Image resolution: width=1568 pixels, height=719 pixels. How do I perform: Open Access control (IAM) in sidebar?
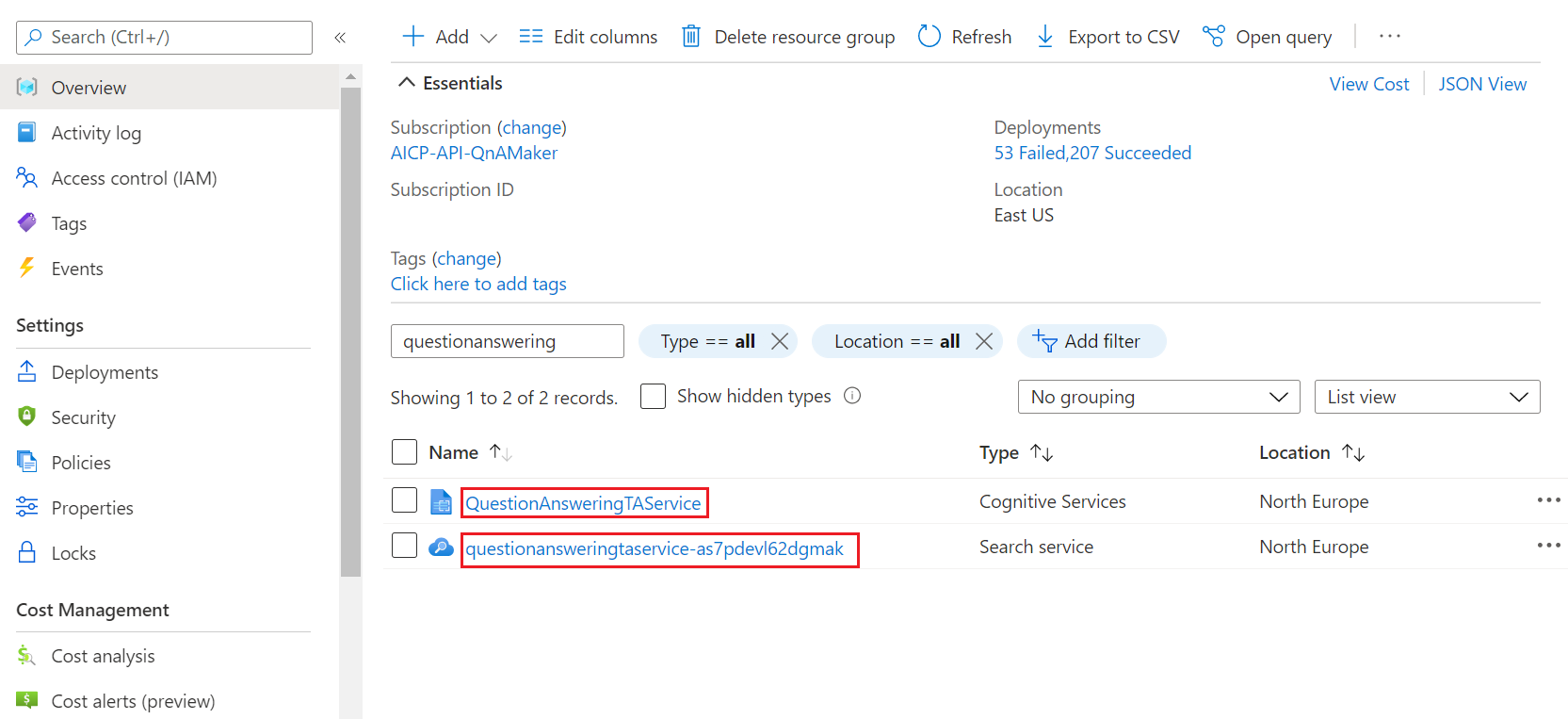(134, 178)
